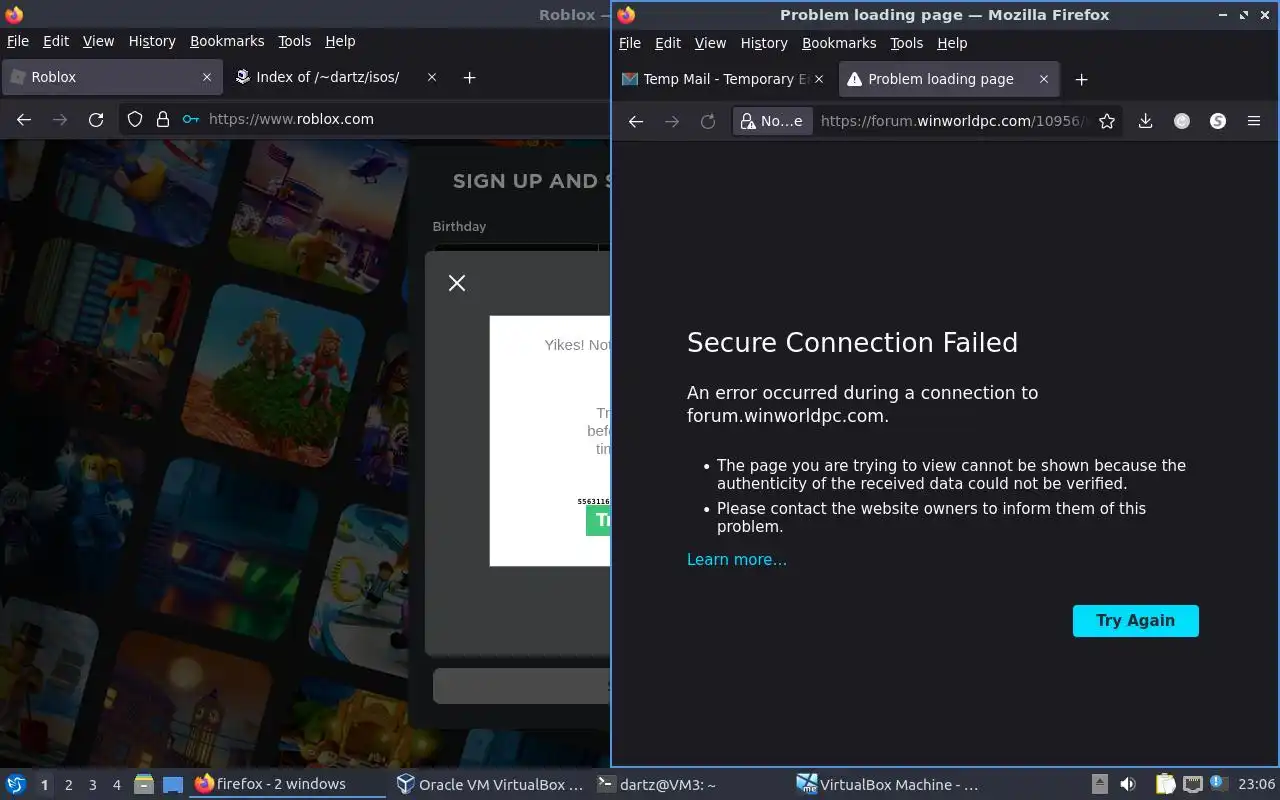Open View menu in the Roblox window
This screenshot has height=800, width=1280.
point(98,41)
